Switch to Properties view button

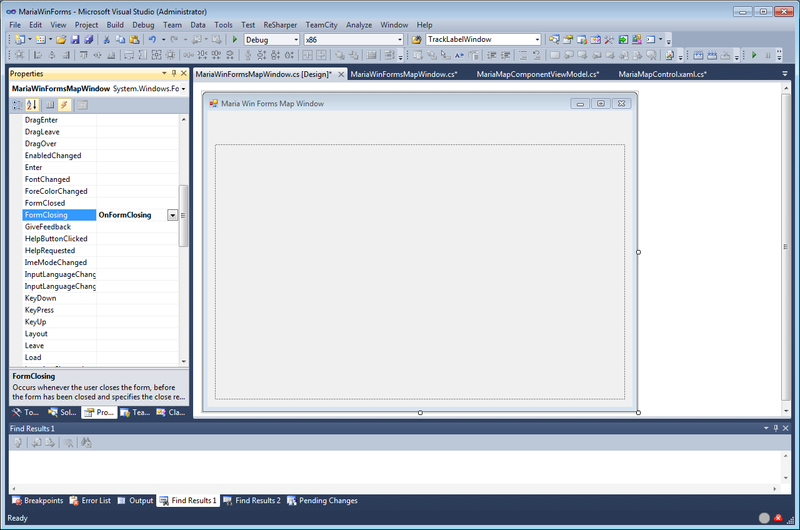click(50, 105)
